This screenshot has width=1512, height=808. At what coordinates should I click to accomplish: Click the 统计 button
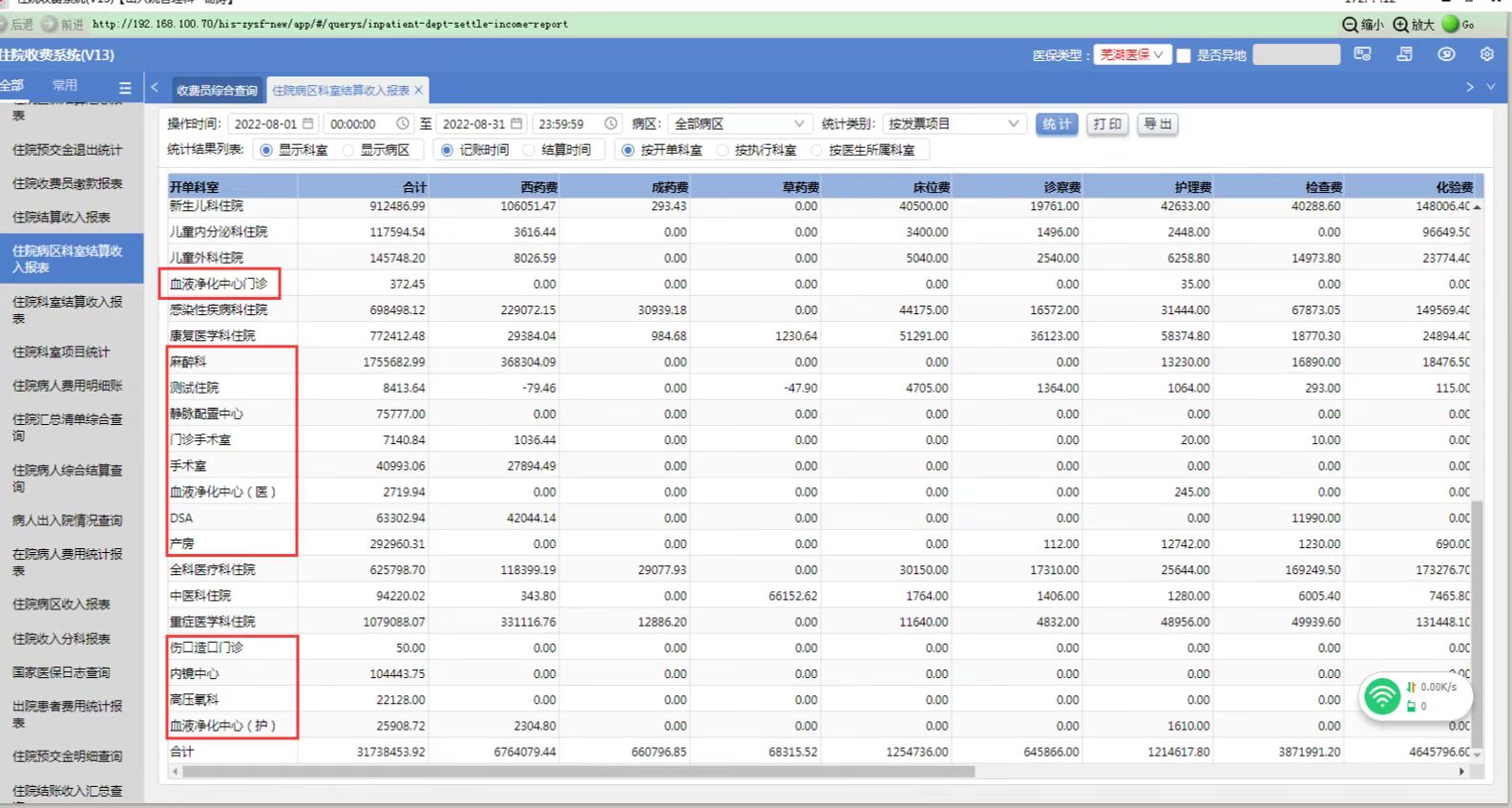(1056, 124)
